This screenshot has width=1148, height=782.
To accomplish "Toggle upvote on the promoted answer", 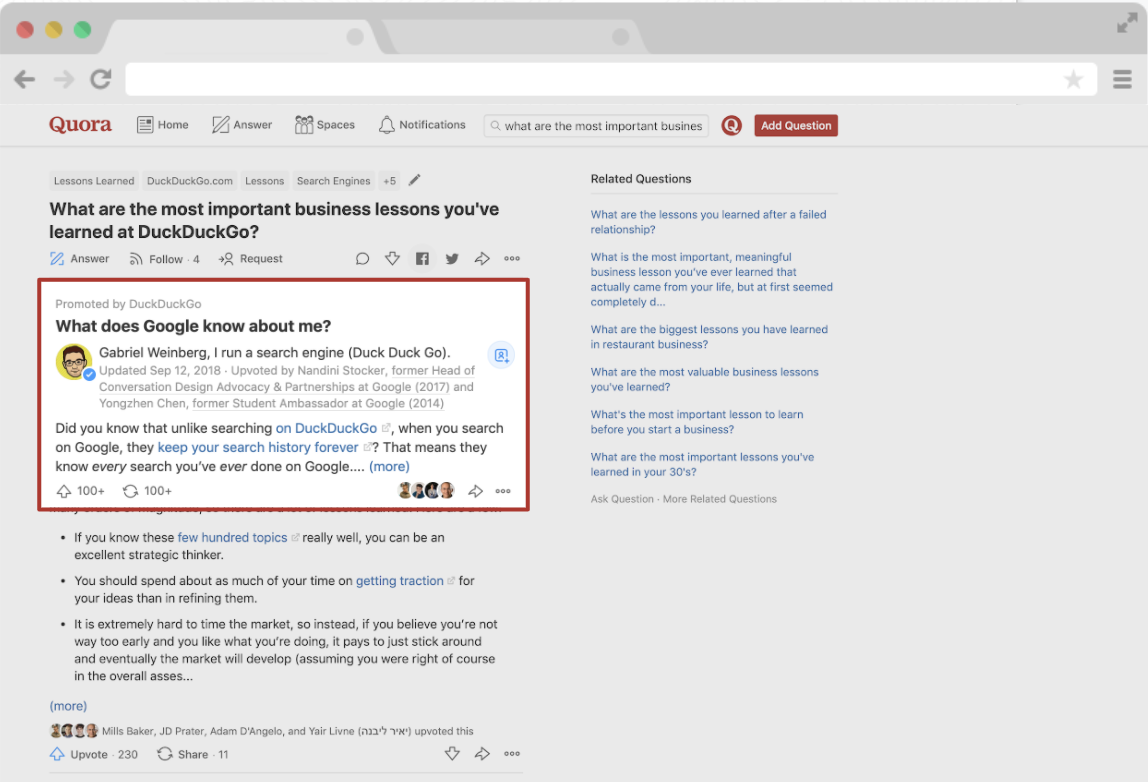I will tap(80, 491).
